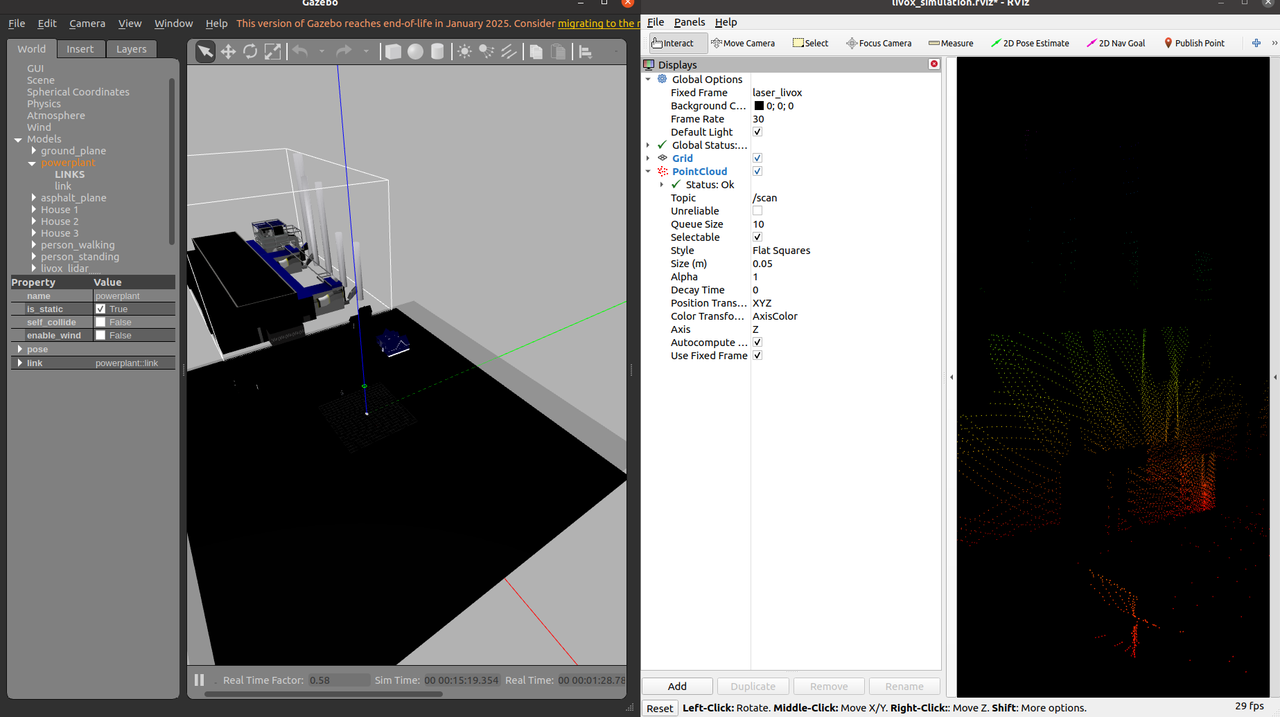Activate the rotate mode tool in Gazebo
The height and width of the screenshot is (717, 1280).
(x=250, y=51)
